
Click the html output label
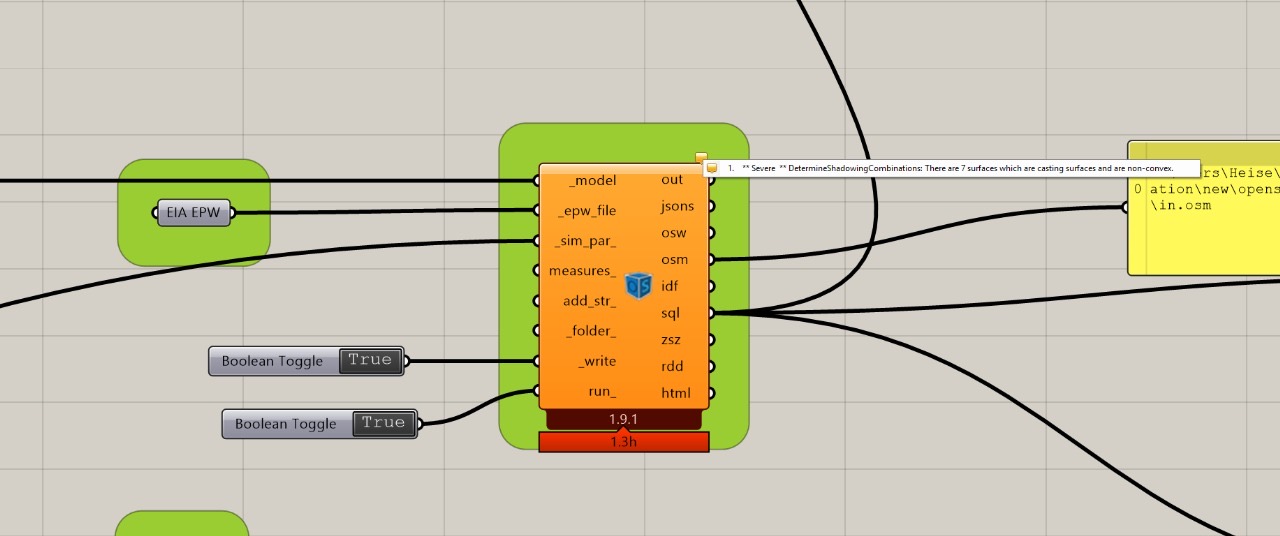(676, 393)
